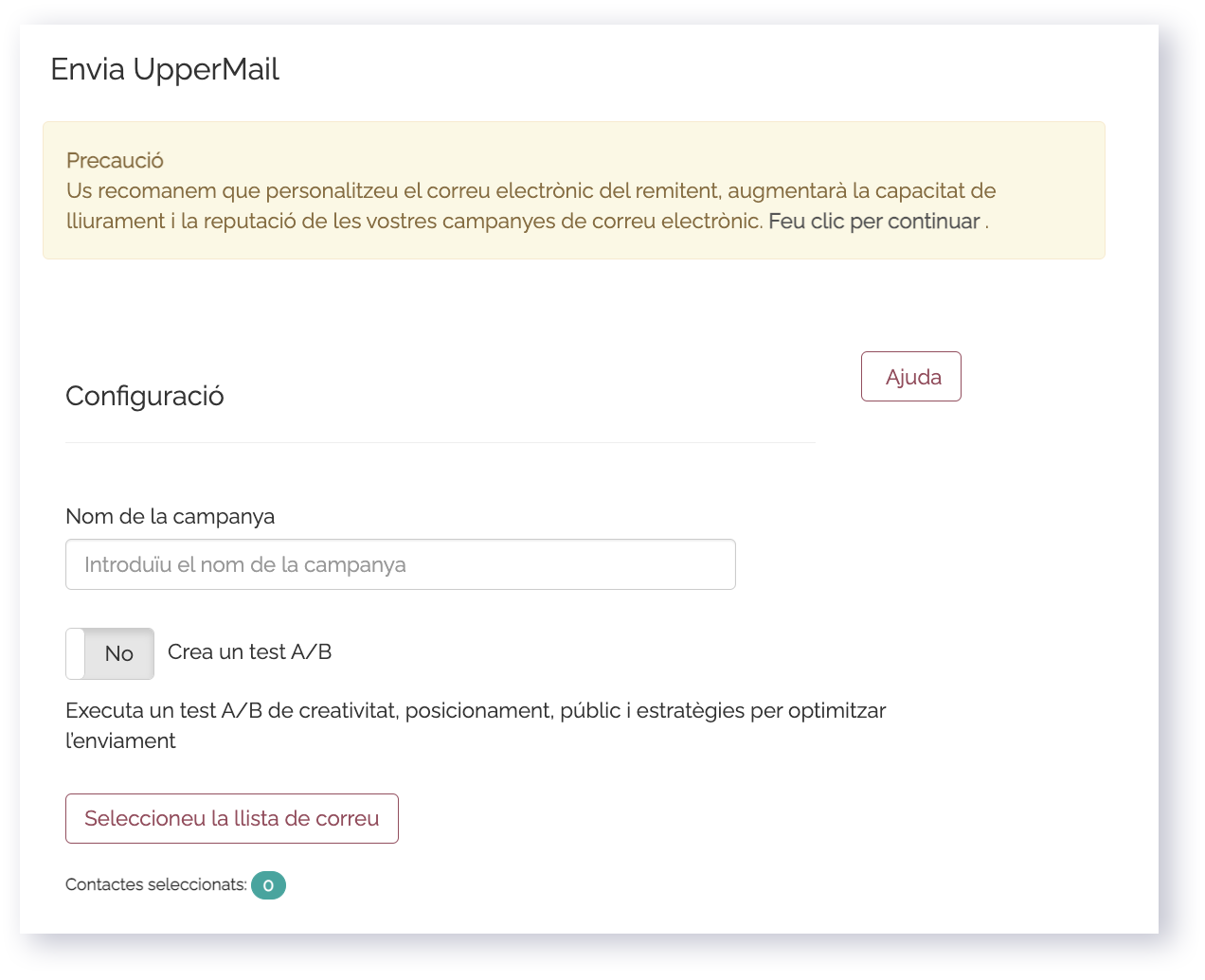Click the A/B test description paragraph
Screen dimensions: 1205x980
point(476,725)
